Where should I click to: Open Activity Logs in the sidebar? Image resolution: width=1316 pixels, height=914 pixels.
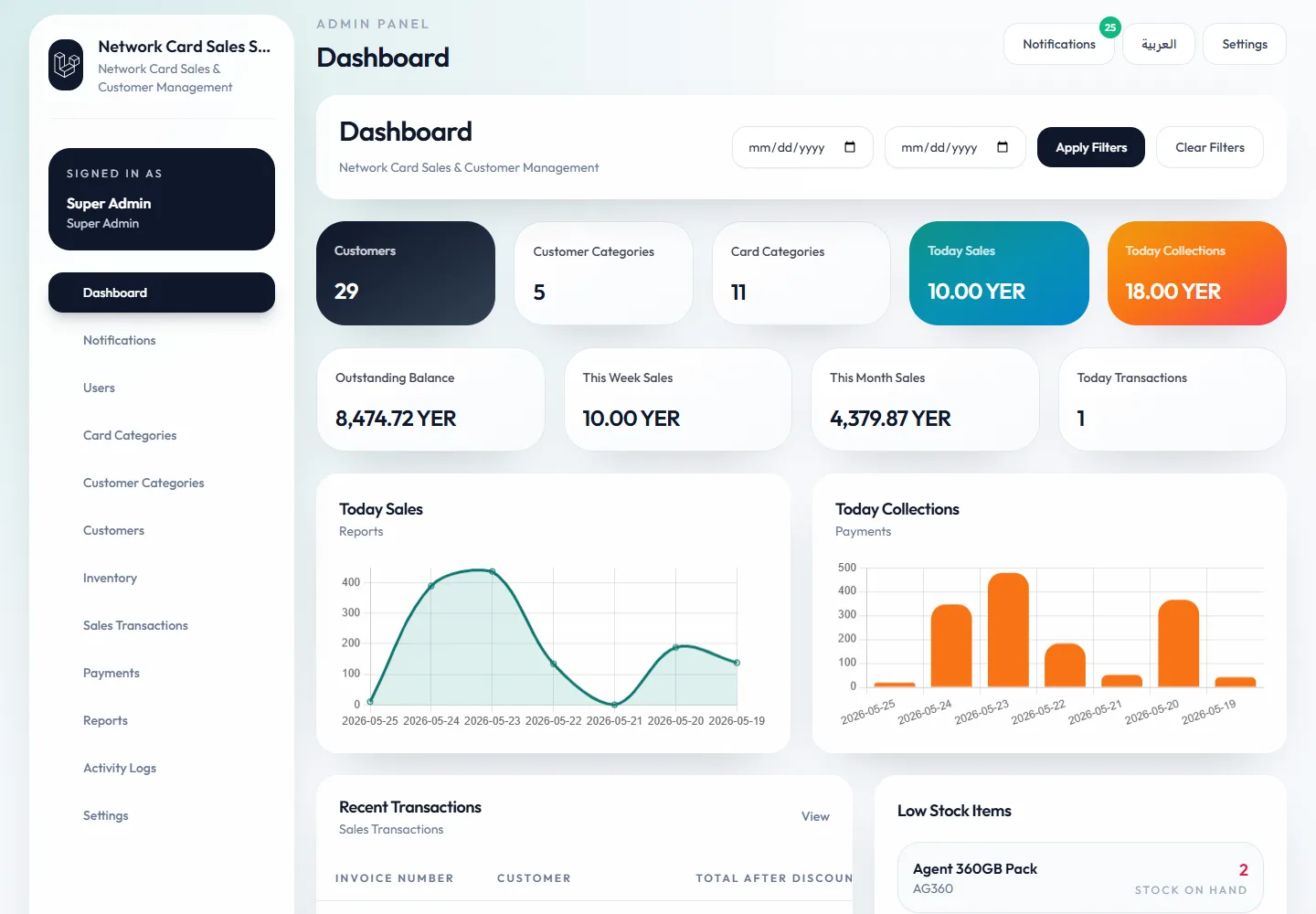coord(162,768)
